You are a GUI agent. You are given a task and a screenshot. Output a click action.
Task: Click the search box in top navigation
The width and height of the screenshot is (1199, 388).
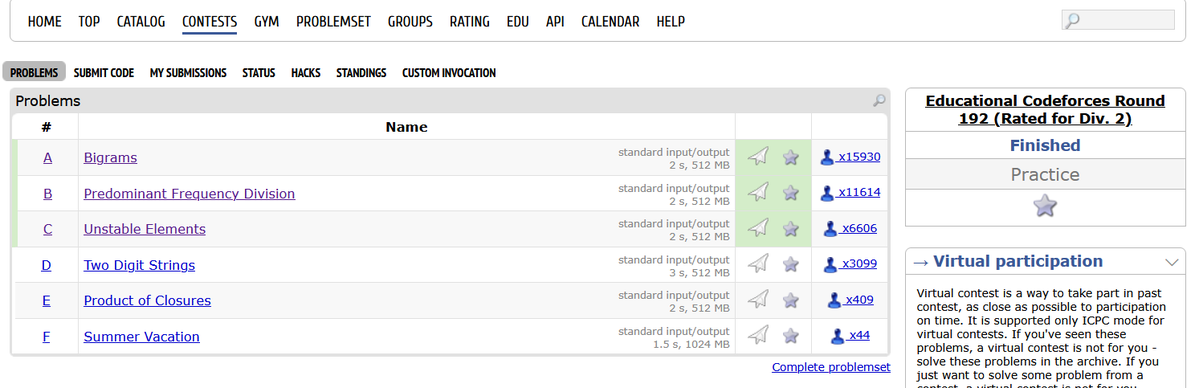(x=1118, y=20)
